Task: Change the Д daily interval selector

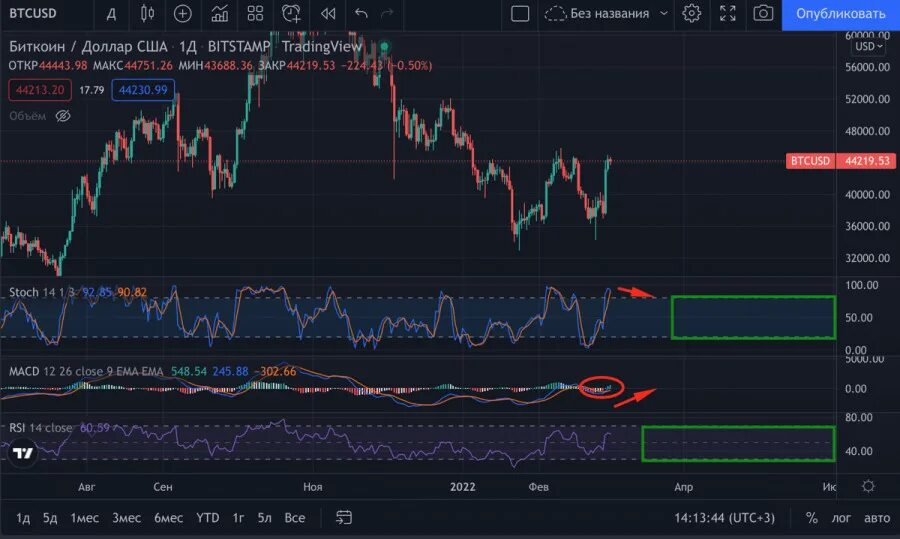Action: click(111, 13)
